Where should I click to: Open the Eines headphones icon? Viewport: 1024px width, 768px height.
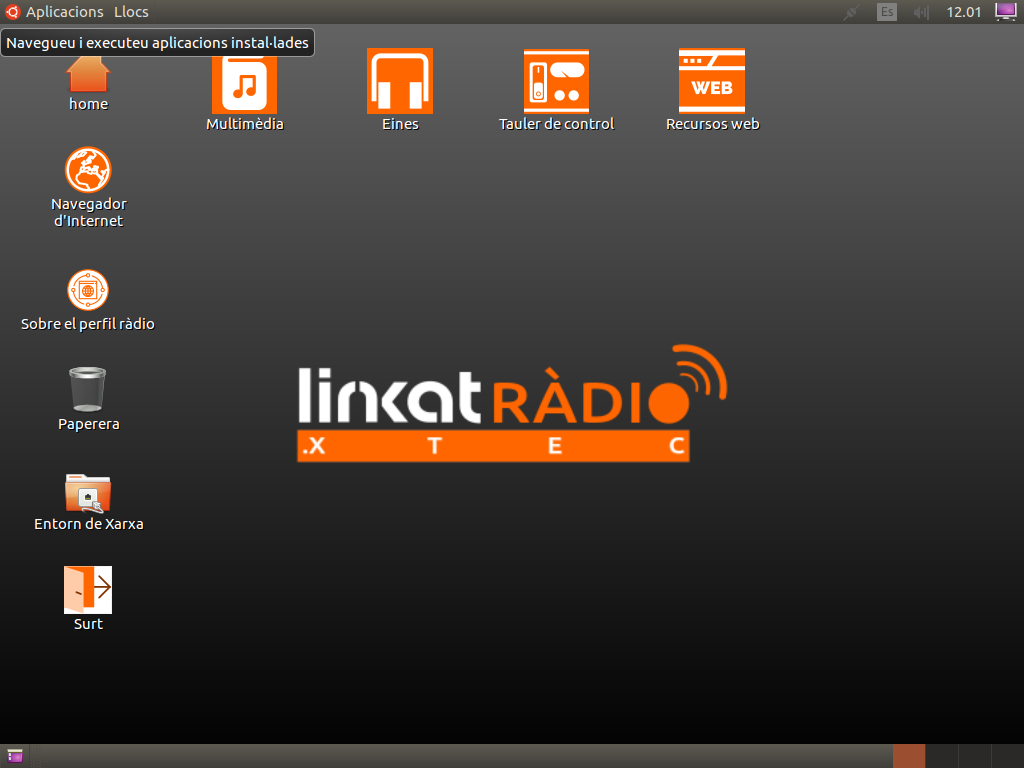point(400,82)
